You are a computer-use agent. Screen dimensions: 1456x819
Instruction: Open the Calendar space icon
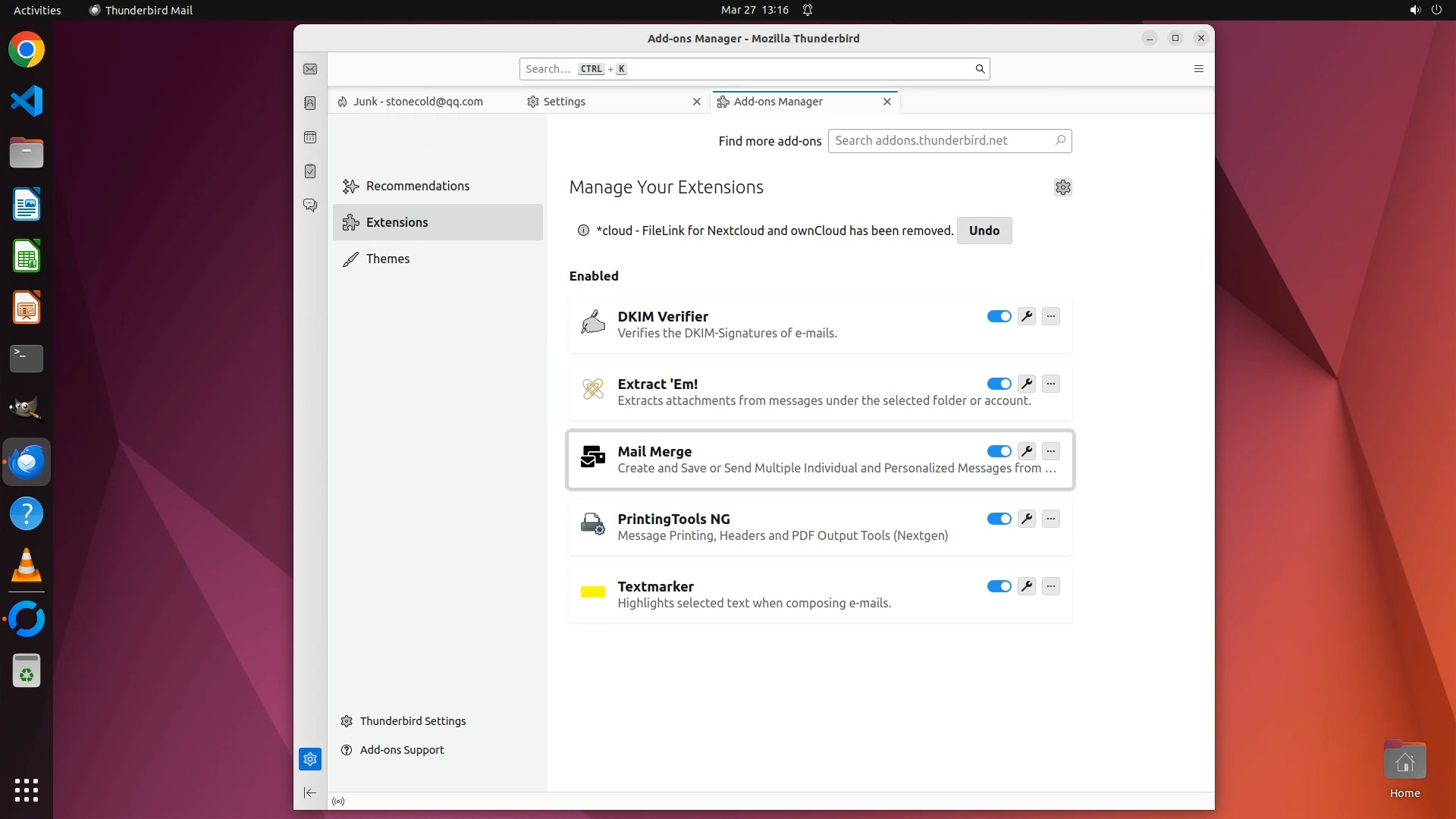coord(310,137)
